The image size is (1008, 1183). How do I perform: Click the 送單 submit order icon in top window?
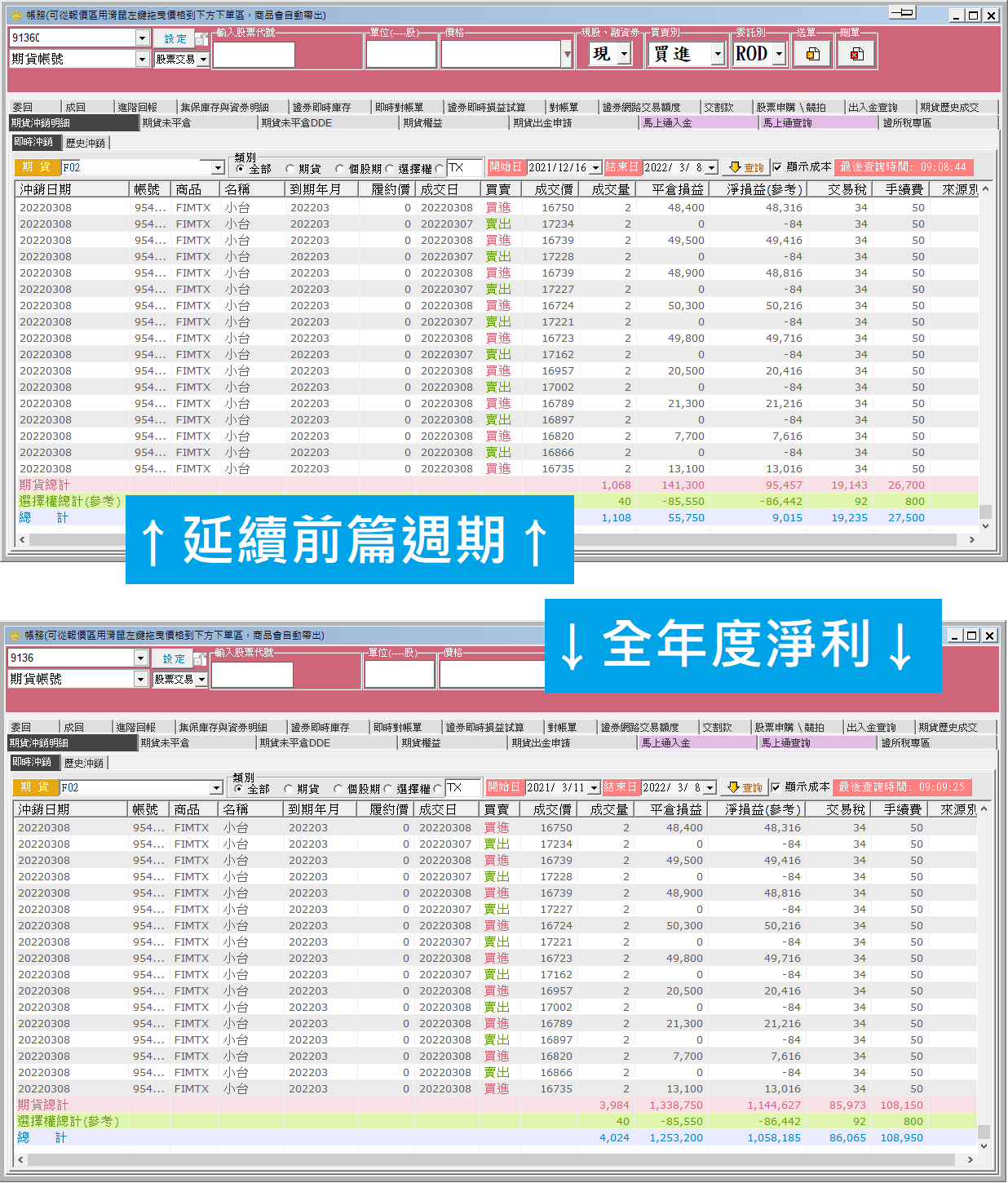813,54
